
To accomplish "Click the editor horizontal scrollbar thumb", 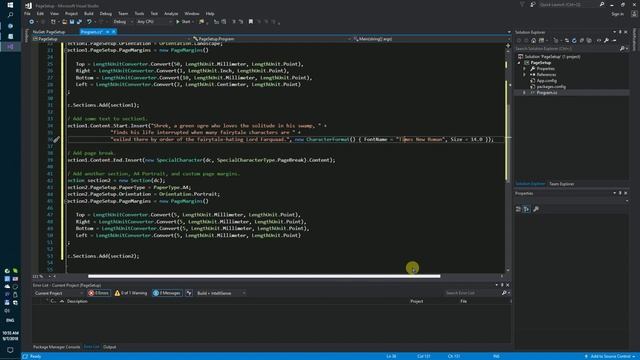I will 264,276.
